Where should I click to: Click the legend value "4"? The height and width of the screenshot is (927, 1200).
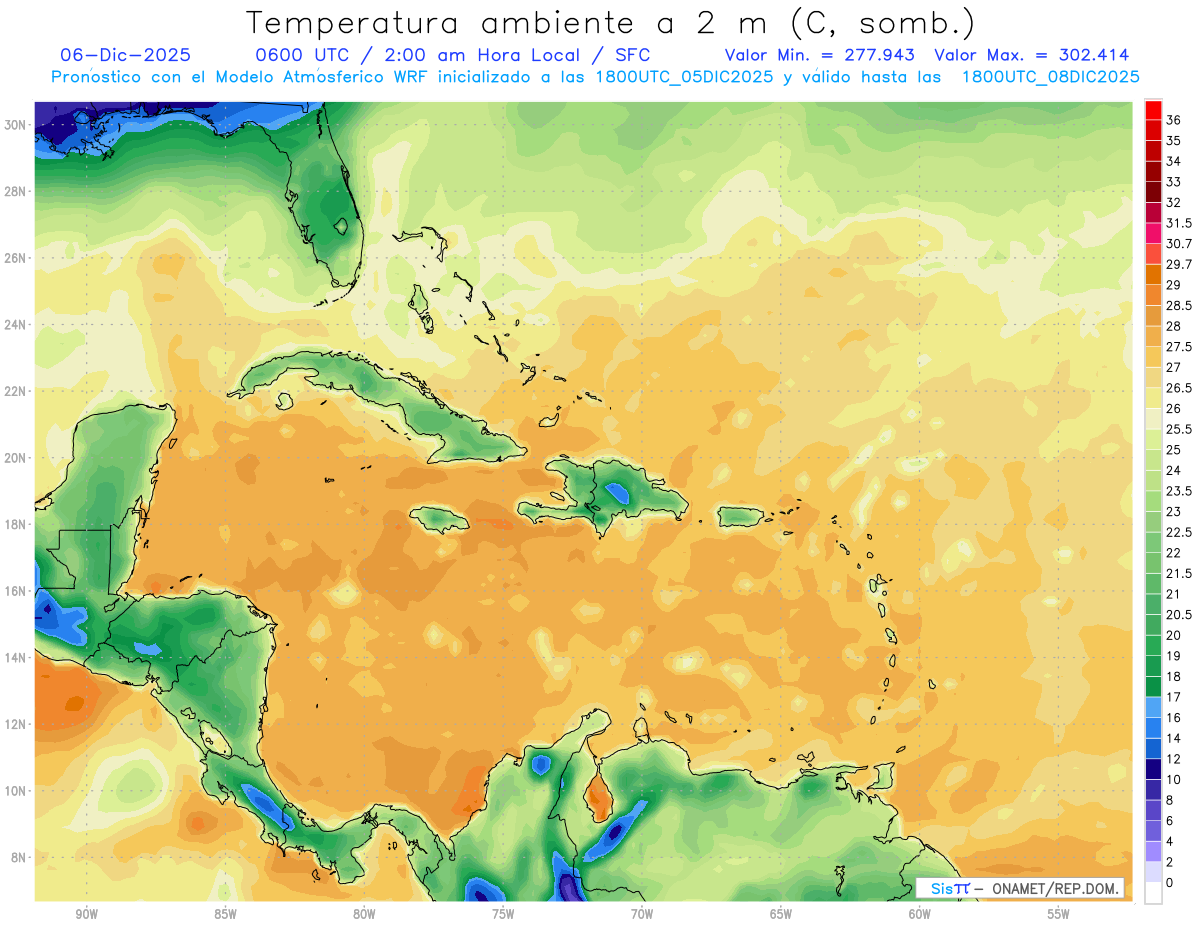tap(1170, 842)
